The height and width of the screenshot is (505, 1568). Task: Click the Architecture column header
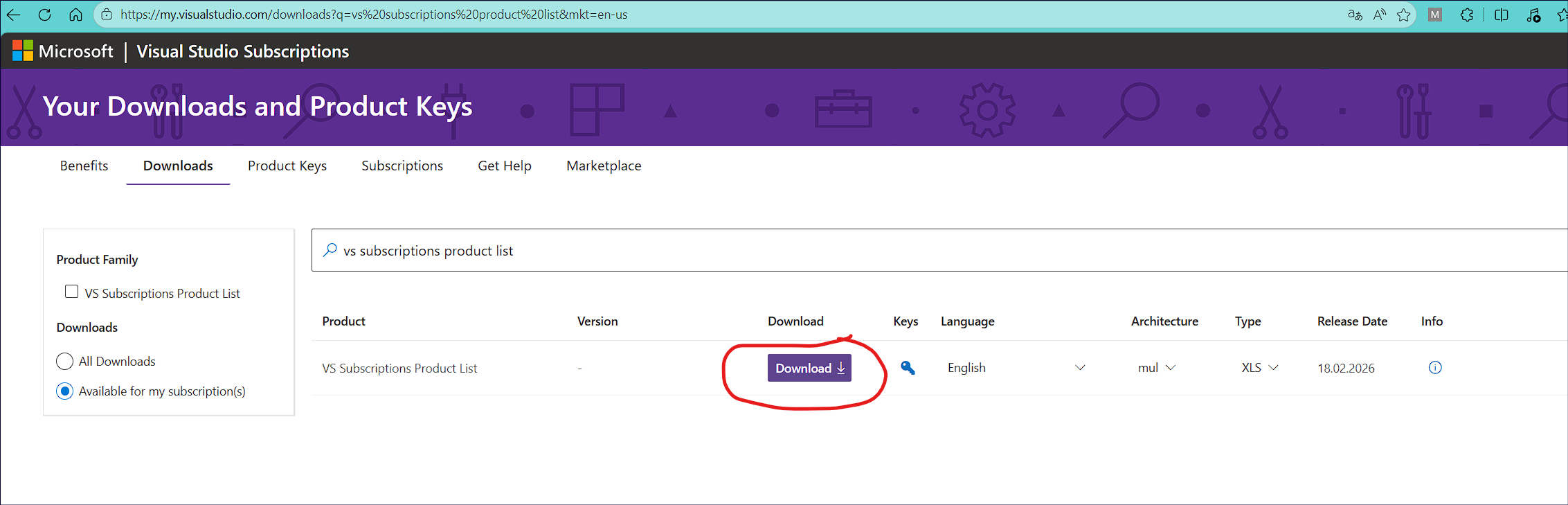pyautogui.click(x=1164, y=321)
